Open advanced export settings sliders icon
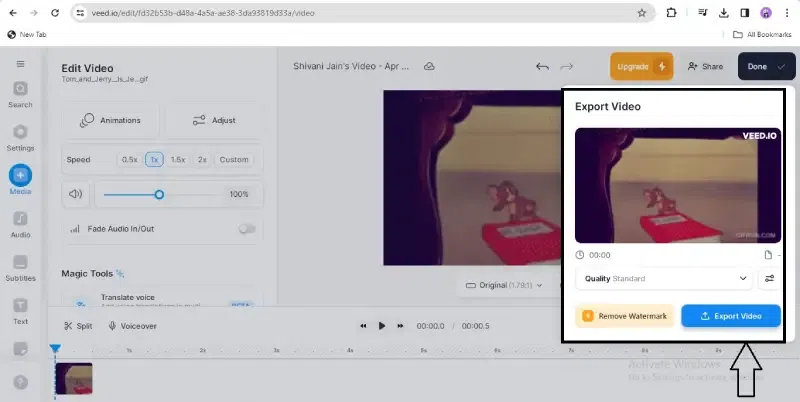This screenshot has height=402, width=800. (x=769, y=279)
